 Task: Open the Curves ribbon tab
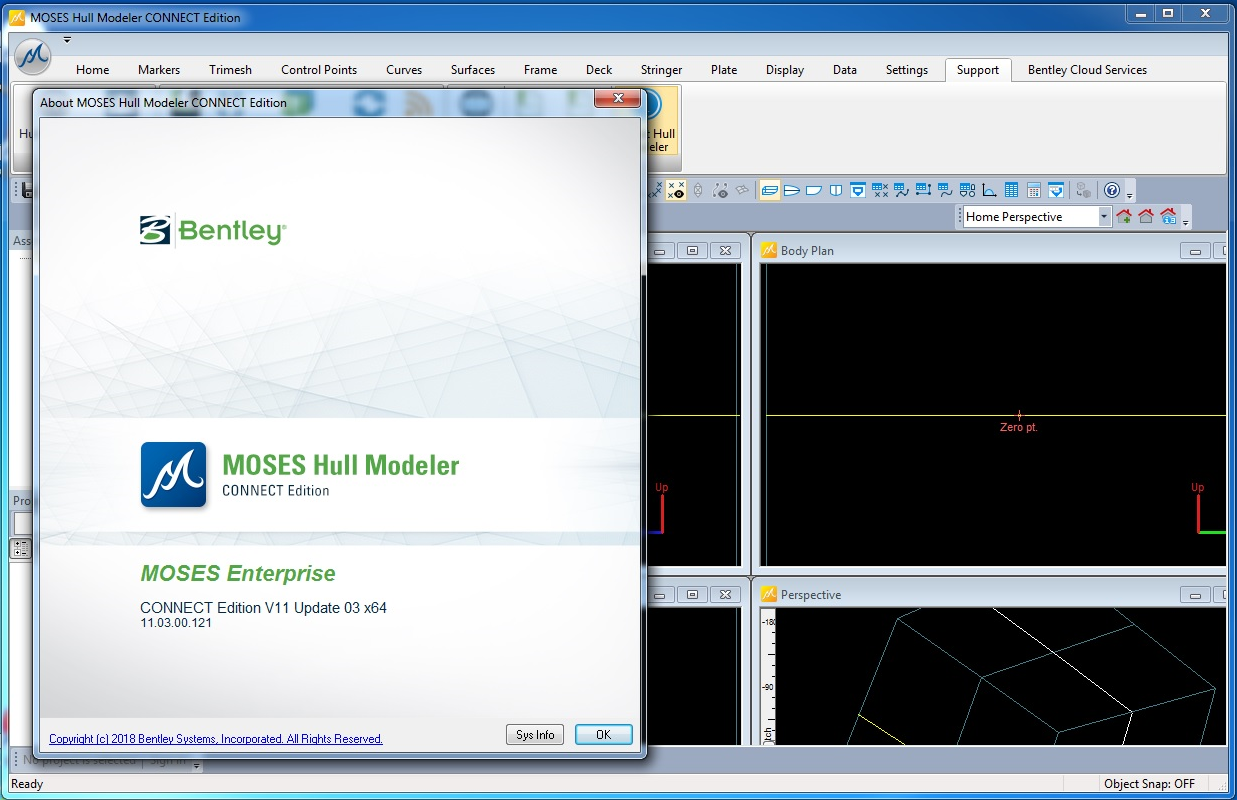(404, 70)
